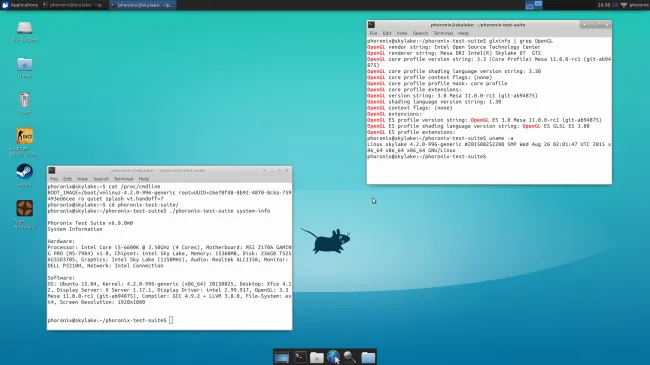650x365 pixels.
Task: Switch to second workspace in the pager
Action: (x=538, y=5)
